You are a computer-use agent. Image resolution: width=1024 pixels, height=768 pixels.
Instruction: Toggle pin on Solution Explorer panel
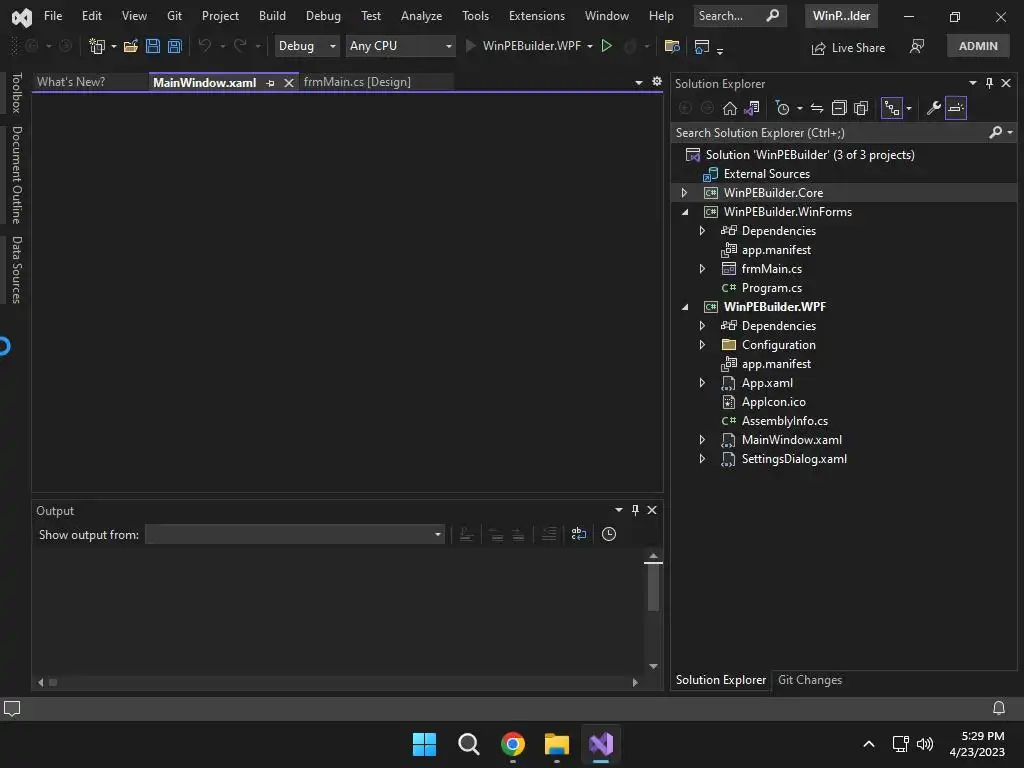click(989, 83)
